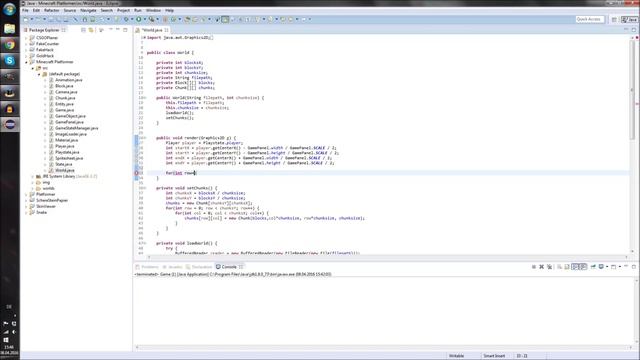Click the Run External Tools icon
Screen dimensions: 640x360
tap(151, 19)
